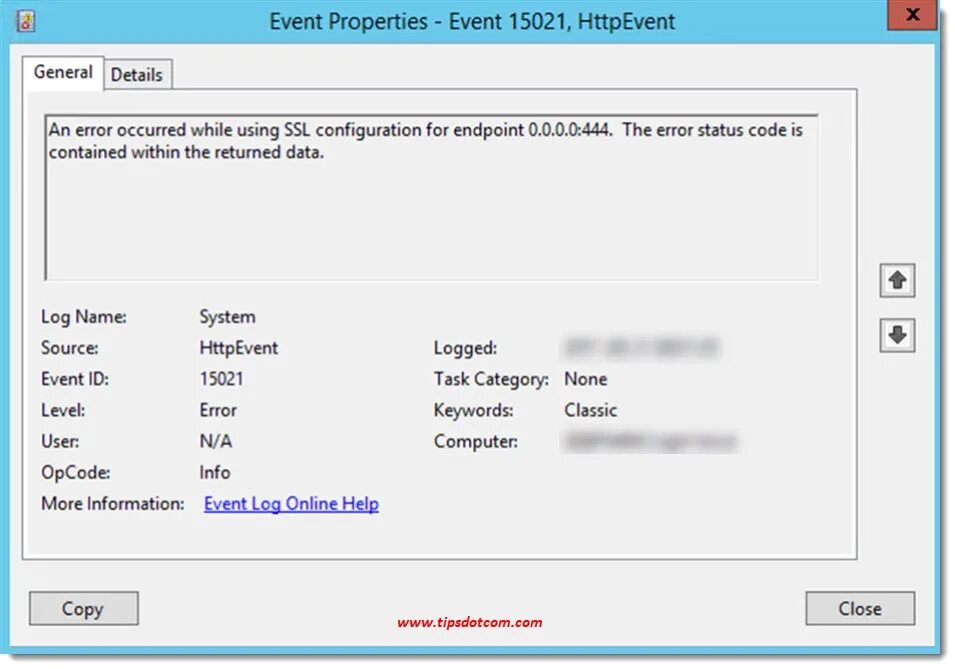955x669 pixels.
Task: Select the Task Category value None
Action: [x=585, y=379]
